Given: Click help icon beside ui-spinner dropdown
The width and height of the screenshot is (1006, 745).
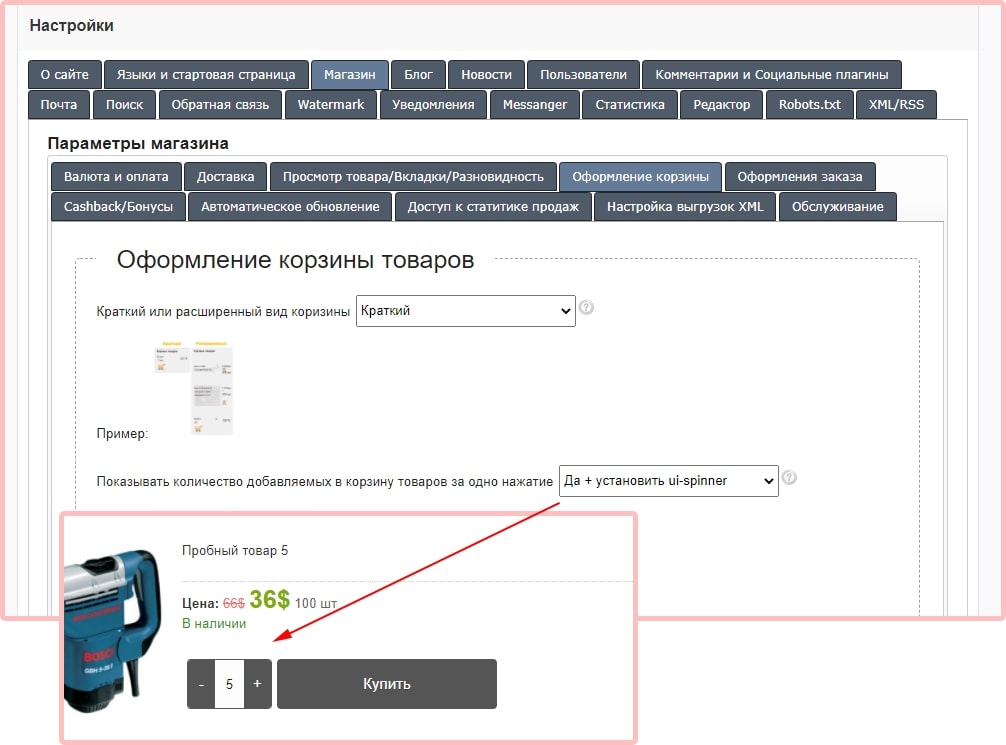Looking at the screenshot, I should tap(789, 478).
